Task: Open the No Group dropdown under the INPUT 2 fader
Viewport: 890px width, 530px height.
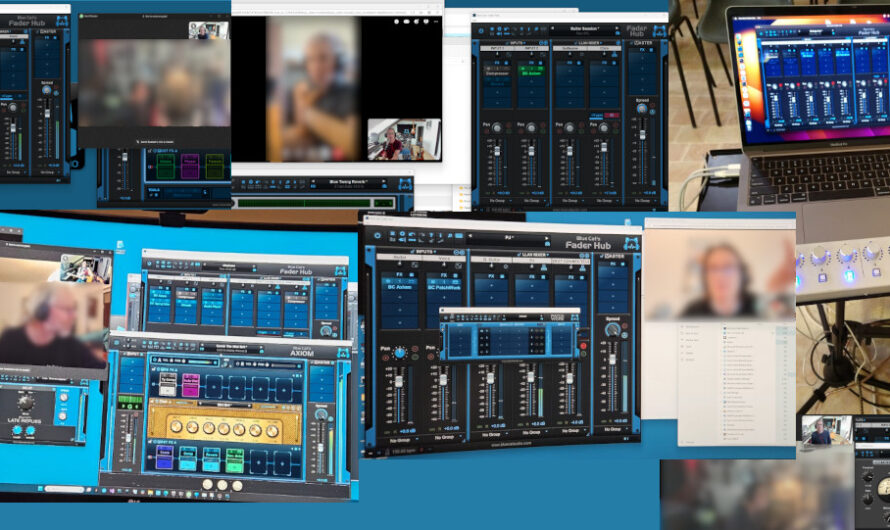Action: 535,200
